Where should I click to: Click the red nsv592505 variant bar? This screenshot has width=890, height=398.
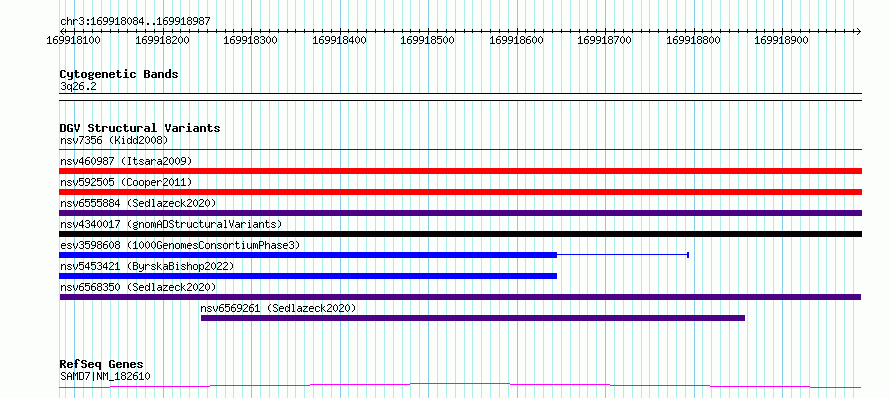coord(460,192)
